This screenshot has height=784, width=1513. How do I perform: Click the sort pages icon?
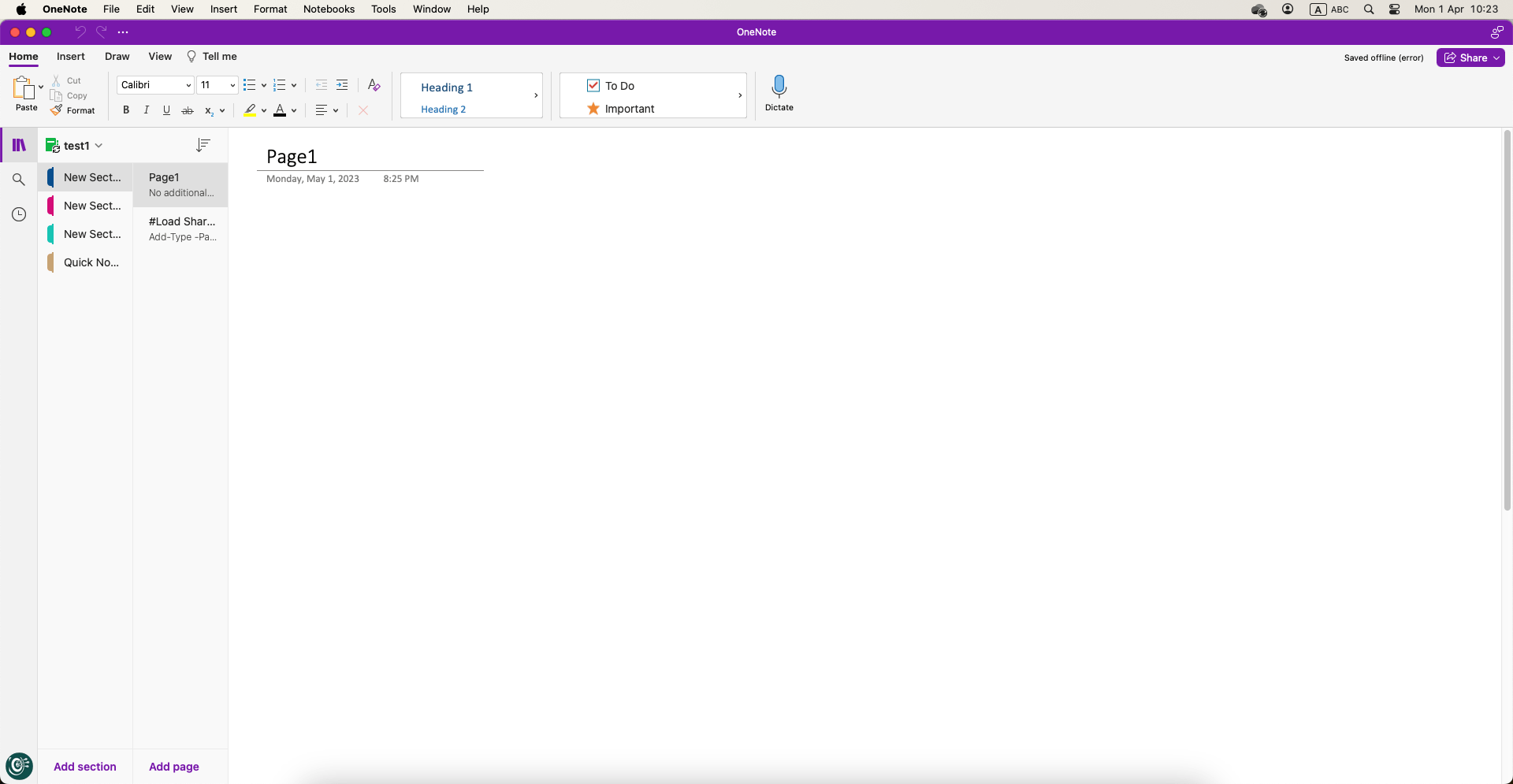pyautogui.click(x=203, y=145)
